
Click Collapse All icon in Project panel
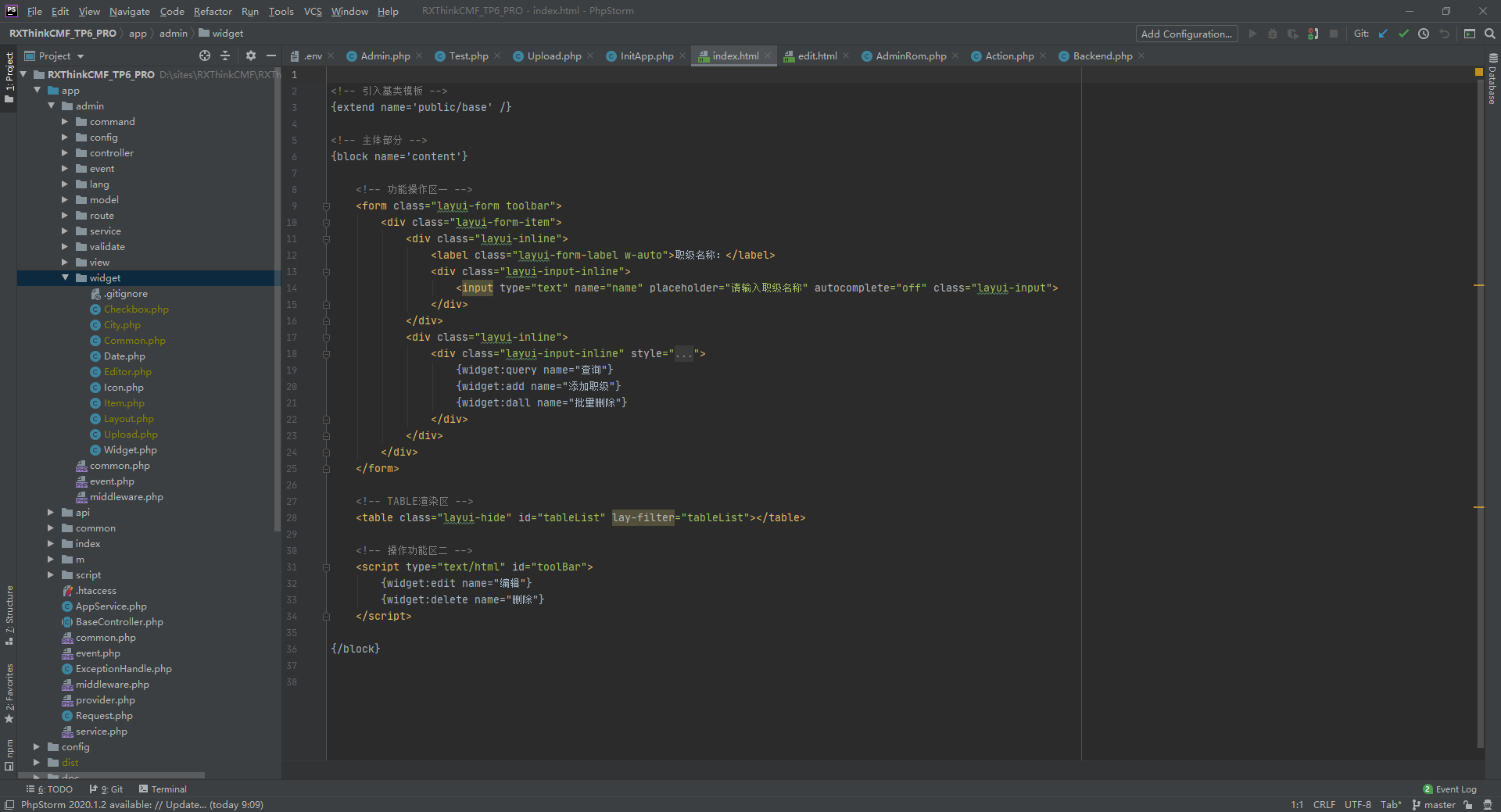pyautogui.click(x=225, y=55)
